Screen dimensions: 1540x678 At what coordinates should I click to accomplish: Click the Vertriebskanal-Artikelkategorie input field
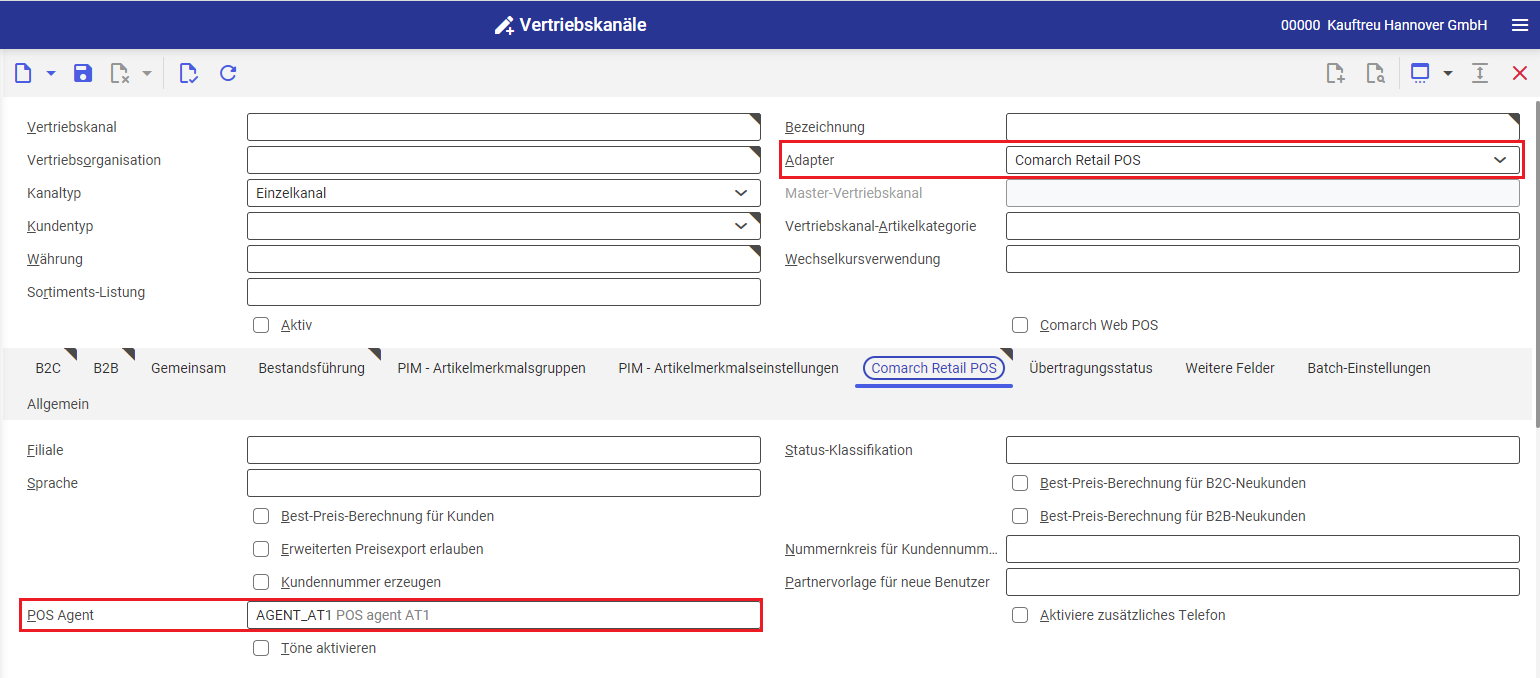click(x=1263, y=226)
